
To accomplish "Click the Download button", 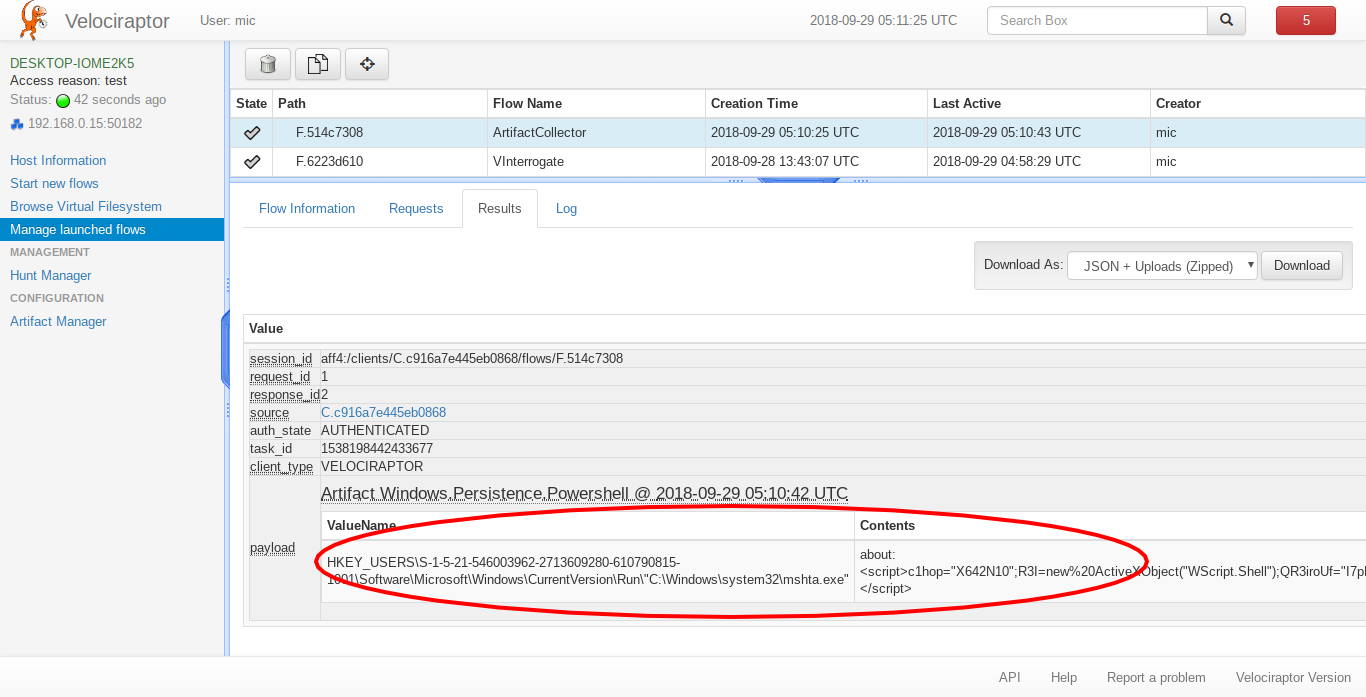I will [x=1301, y=265].
